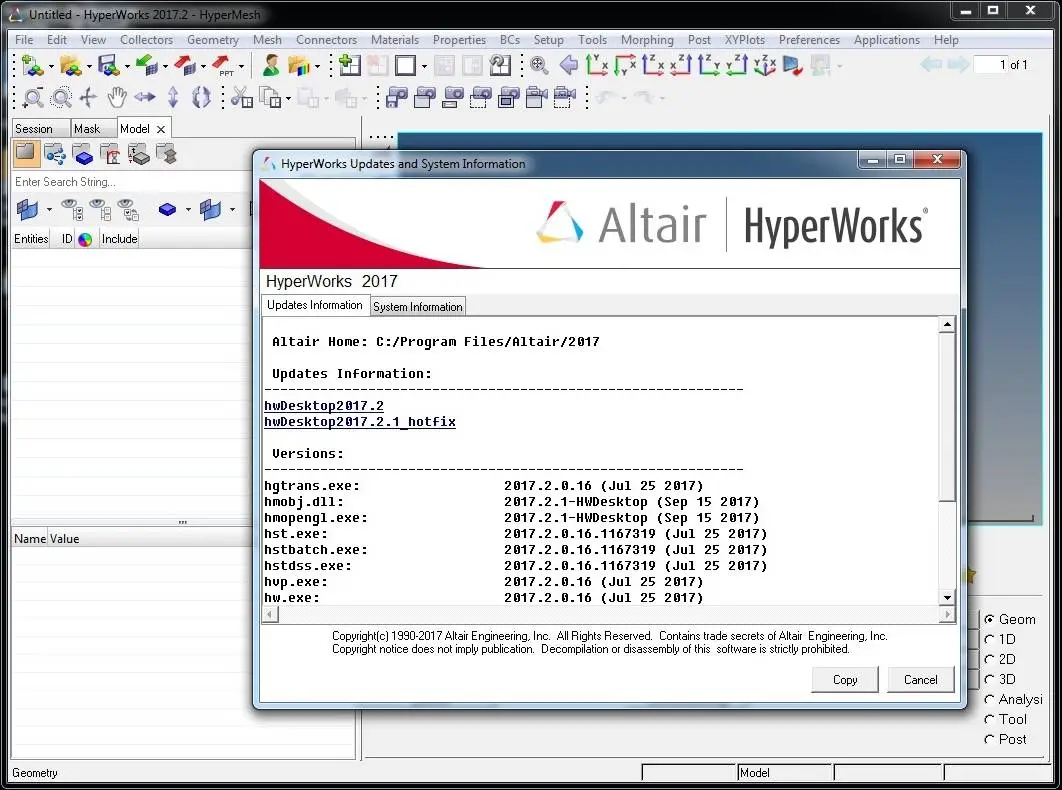
Task: Select the Post radio button
Action: [990, 739]
